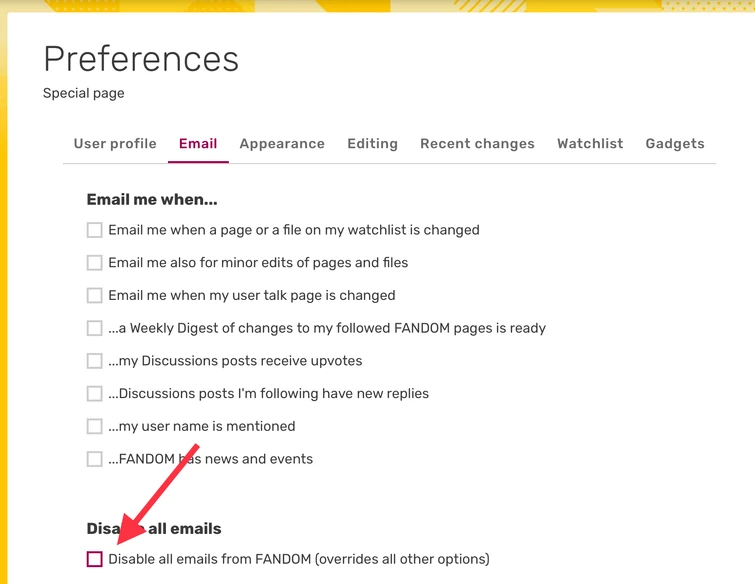755x584 pixels.
Task: Select the Email preferences tab
Action: point(198,143)
